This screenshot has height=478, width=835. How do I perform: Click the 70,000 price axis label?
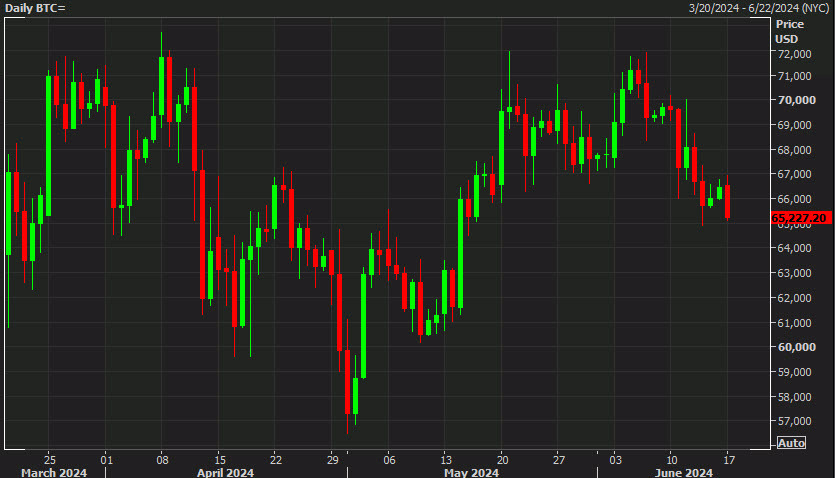[796, 100]
